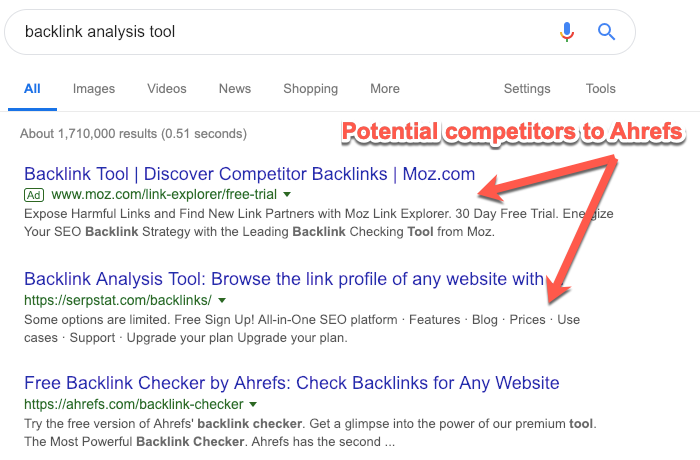Click the blue magnifying glass search icon
This screenshot has height=460, width=700.
[606, 32]
